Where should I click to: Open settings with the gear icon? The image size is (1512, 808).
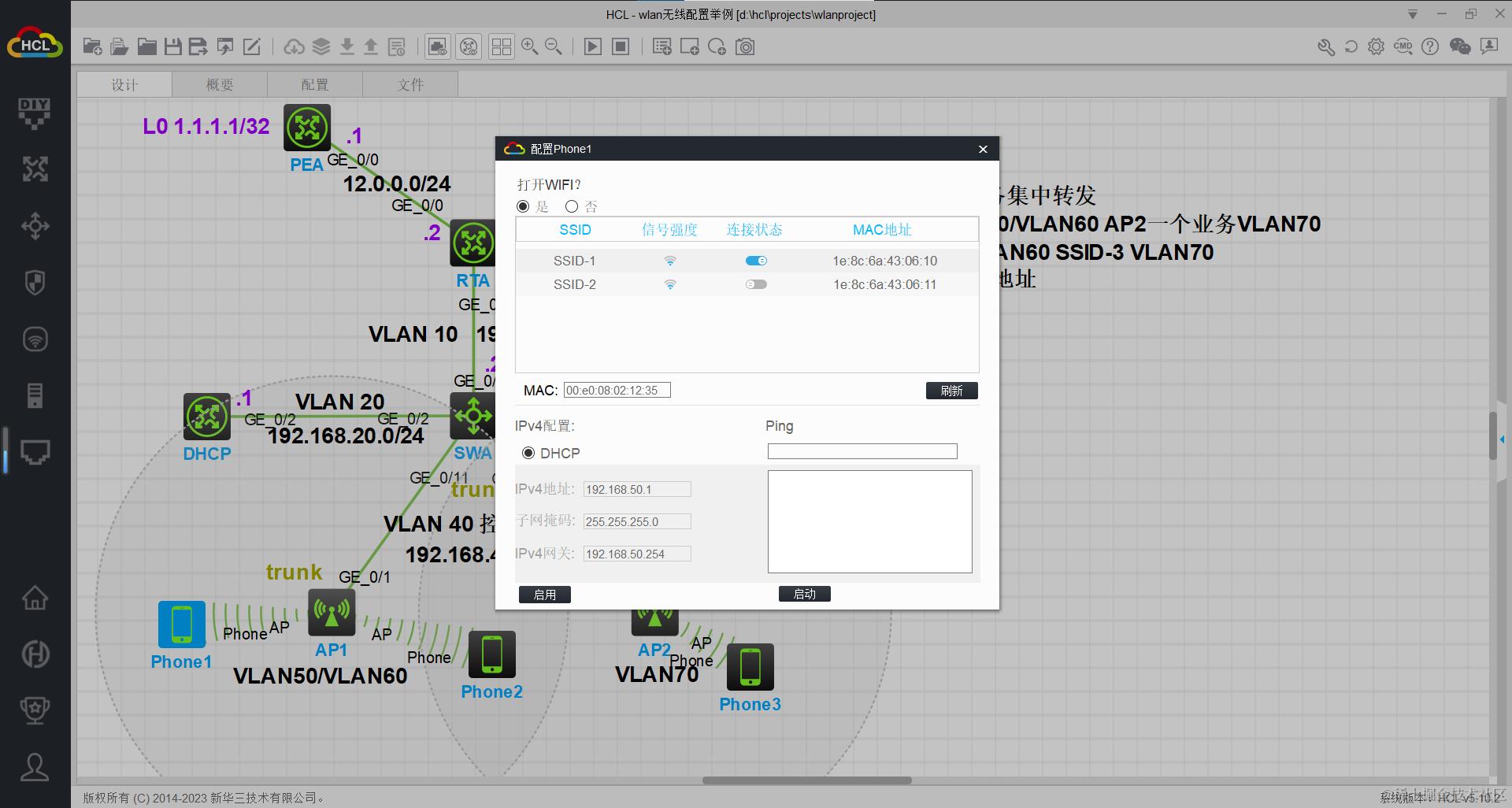(x=1376, y=46)
